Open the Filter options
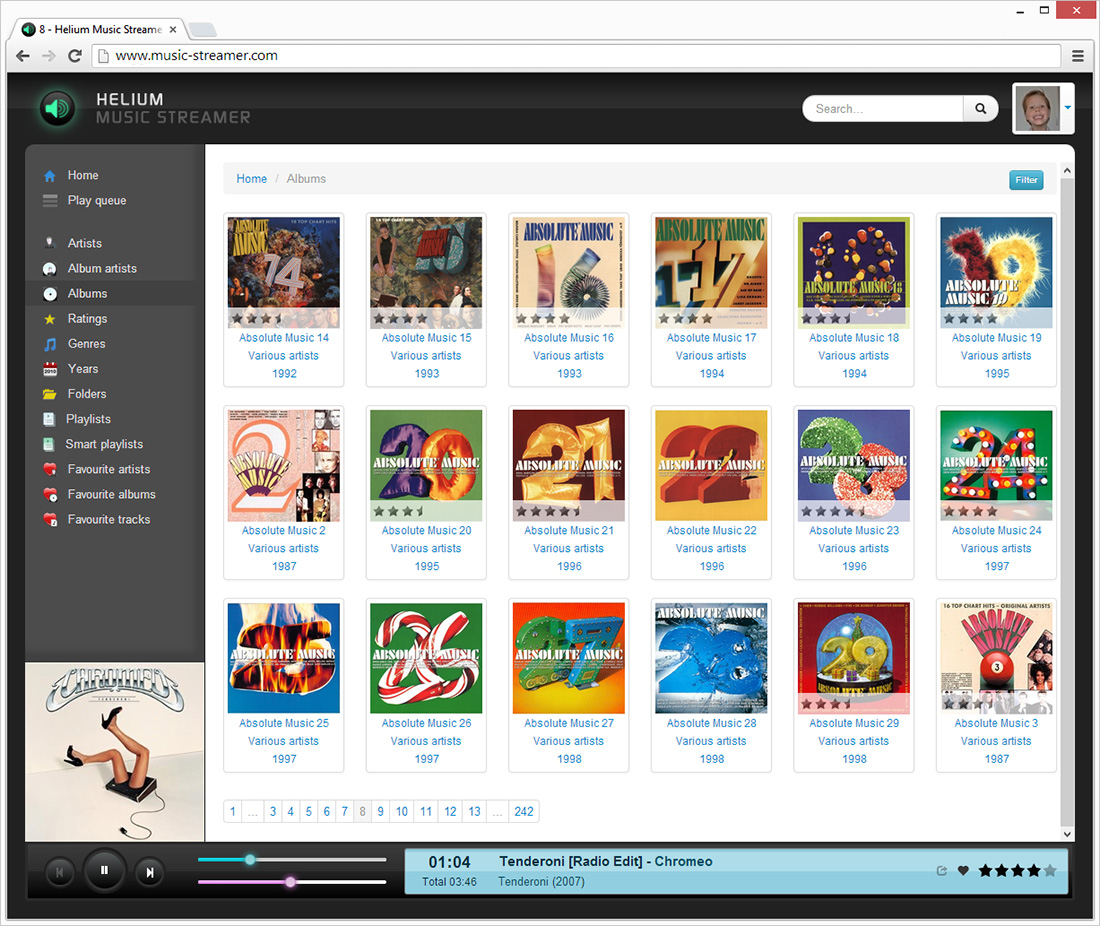 [x=1026, y=180]
